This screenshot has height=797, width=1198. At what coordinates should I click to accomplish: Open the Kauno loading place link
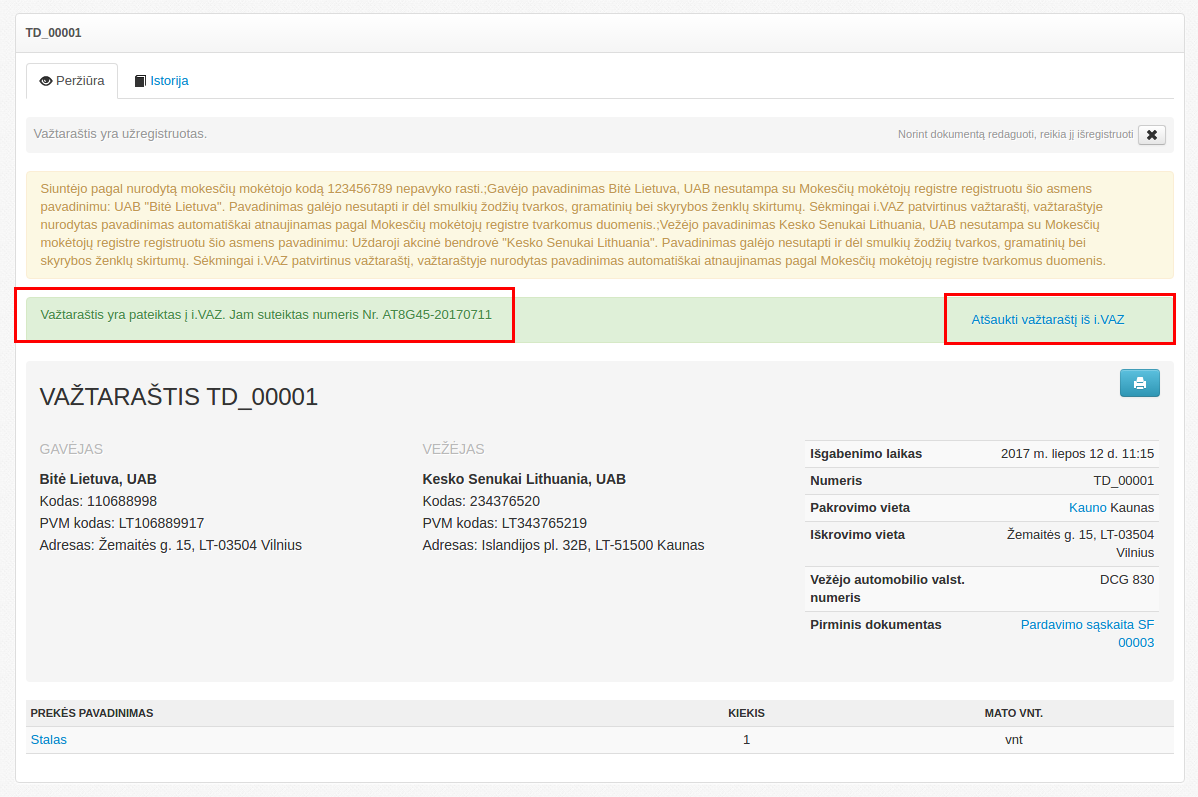pyautogui.click(x=1087, y=508)
